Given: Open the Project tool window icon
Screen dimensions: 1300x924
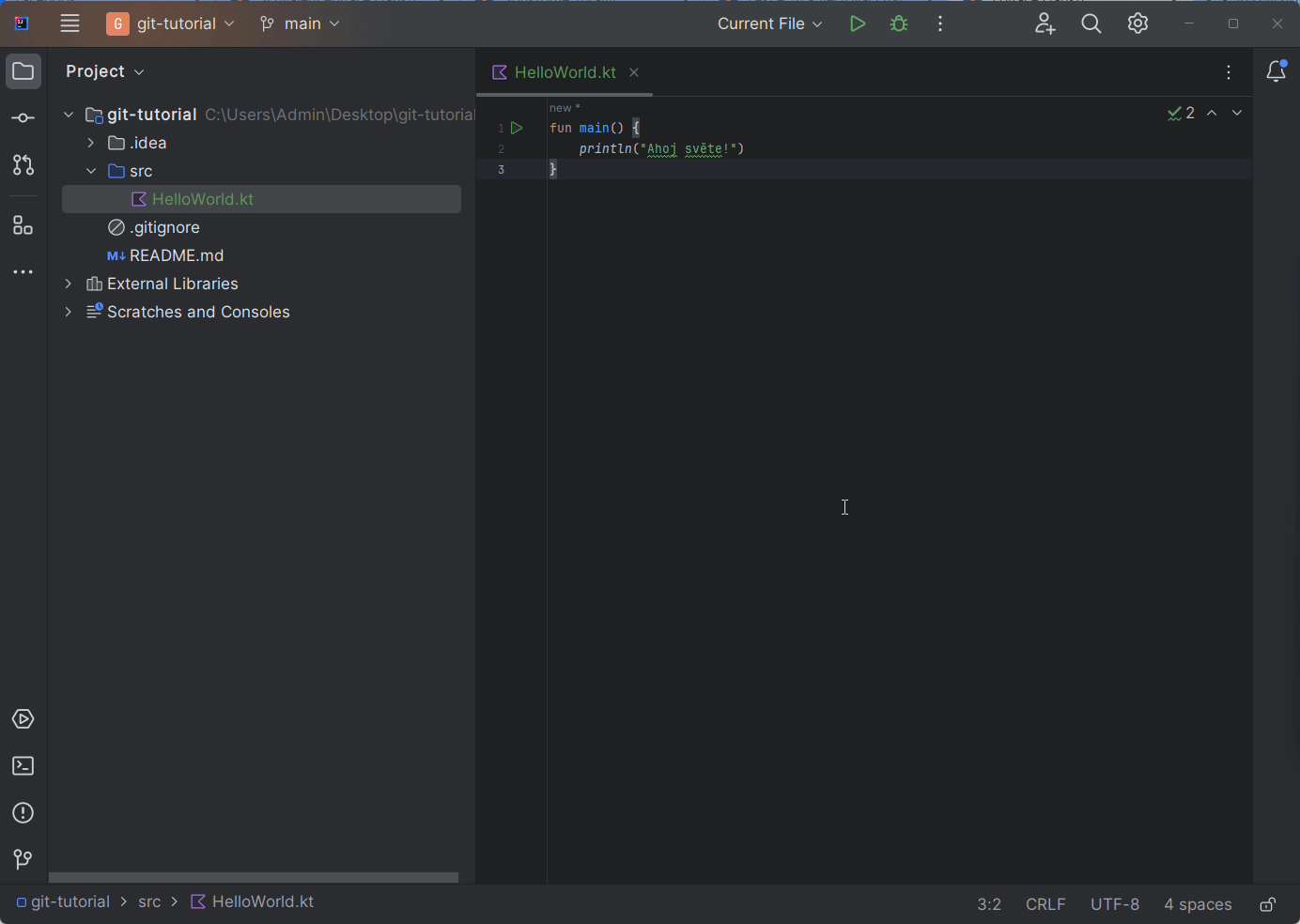Looking at the screenshot, I should tap(23, 71).
